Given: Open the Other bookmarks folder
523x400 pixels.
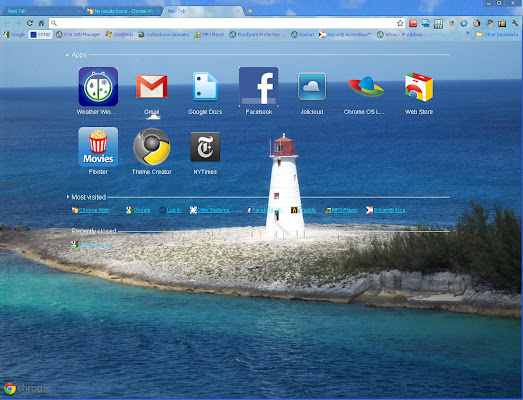Looking at the screenshot, I should coord(497,34).
